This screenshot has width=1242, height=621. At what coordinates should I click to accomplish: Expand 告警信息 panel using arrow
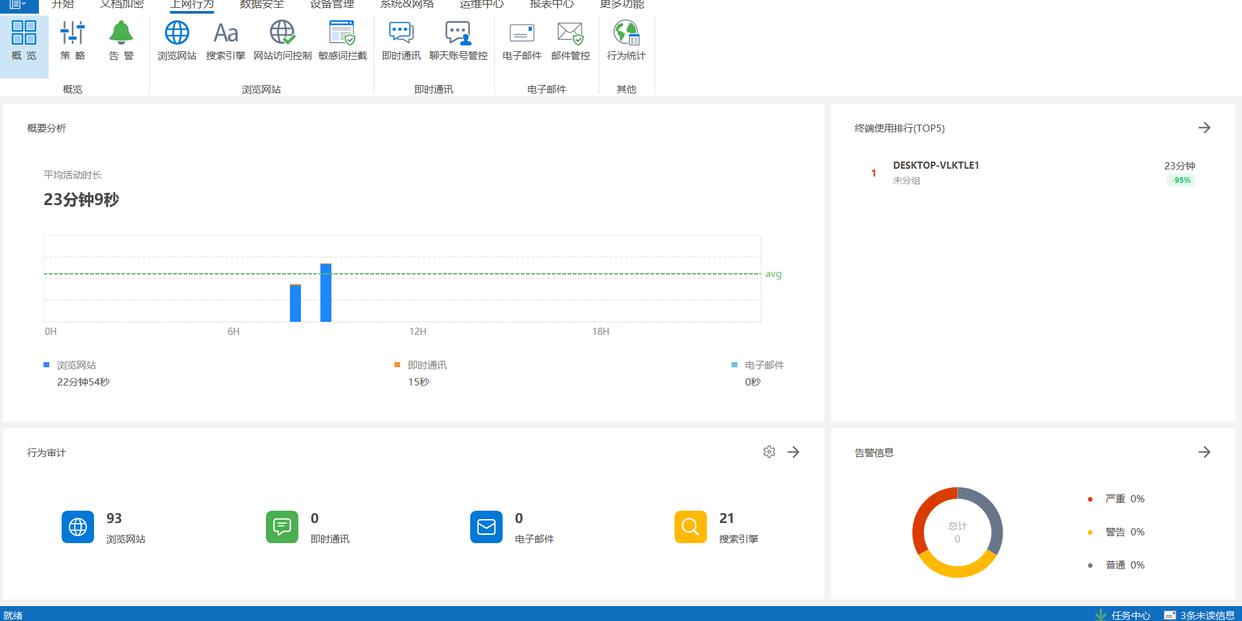click(x=1204, y=452)
